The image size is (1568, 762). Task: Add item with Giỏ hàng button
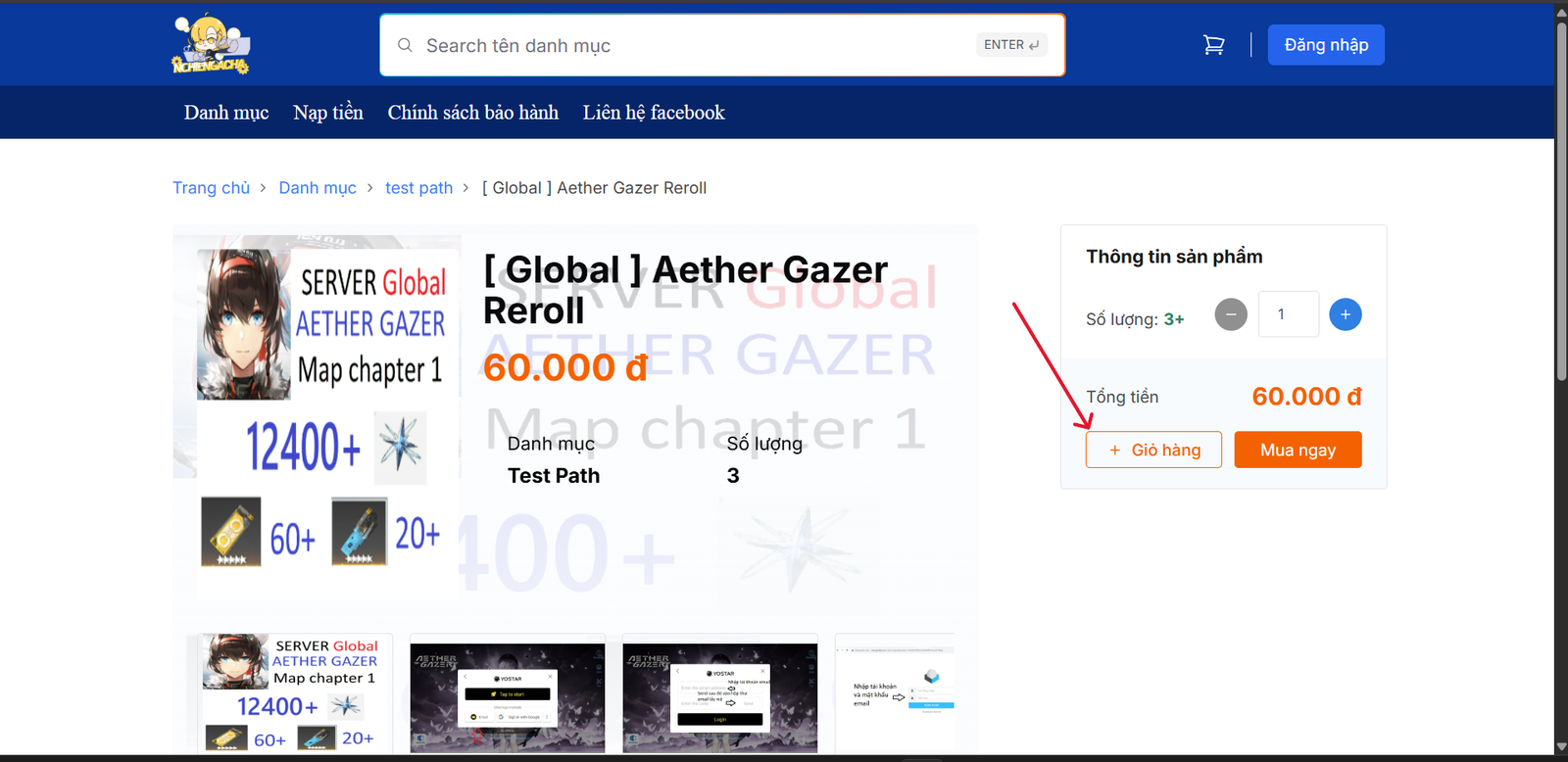click(1153, 450)
